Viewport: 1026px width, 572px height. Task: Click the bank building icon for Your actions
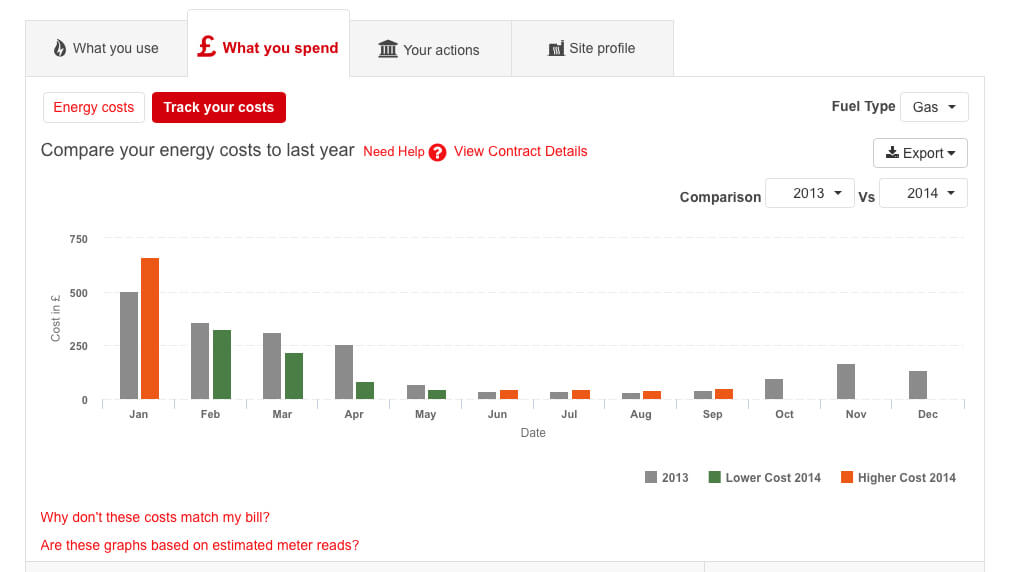(x=388, y=48)
